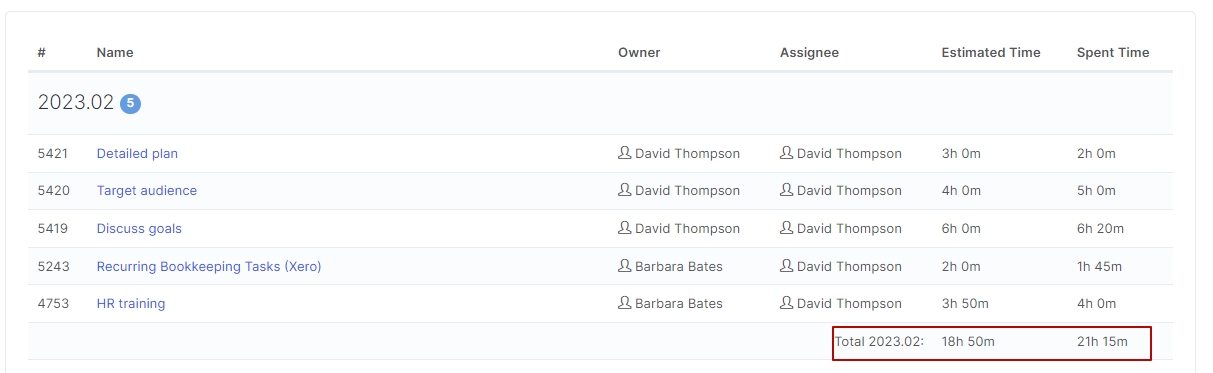
Task: Click the assignee person icon on Discuss goals row
Action: (x=787, y=228)
